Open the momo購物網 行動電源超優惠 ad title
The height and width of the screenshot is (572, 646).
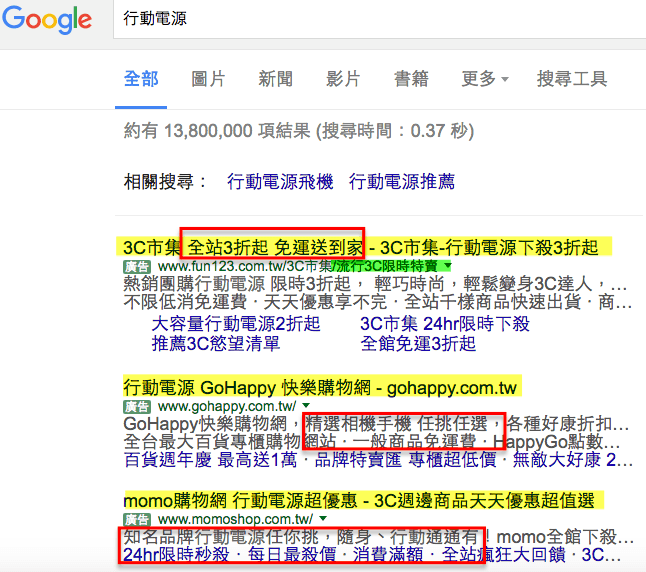point(359,501)
